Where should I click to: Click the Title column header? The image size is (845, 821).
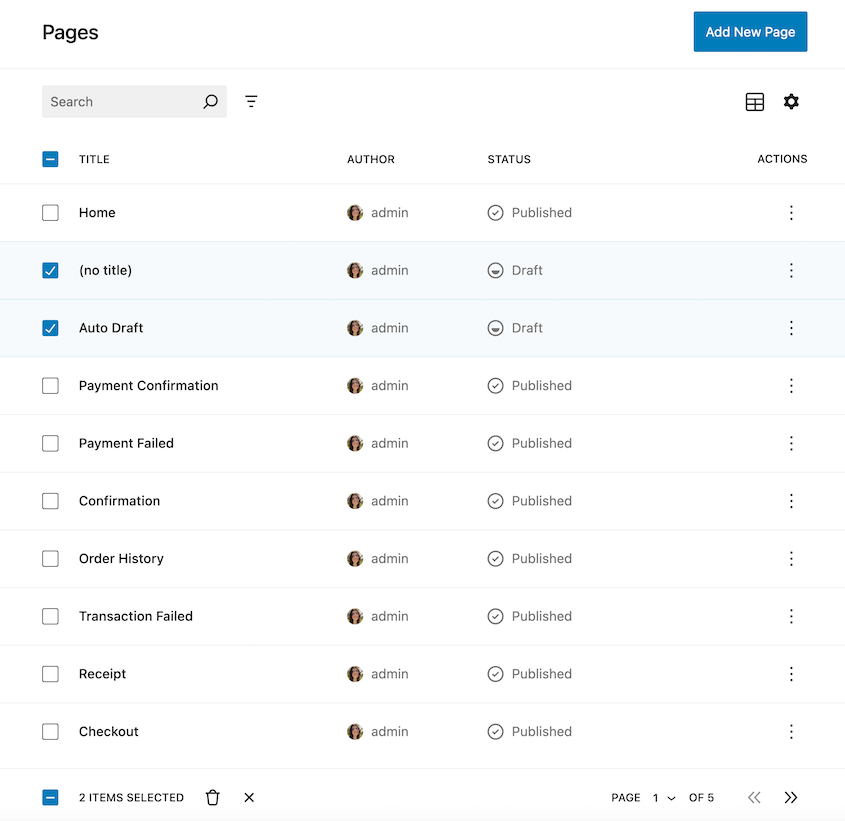tap(94, 159)
